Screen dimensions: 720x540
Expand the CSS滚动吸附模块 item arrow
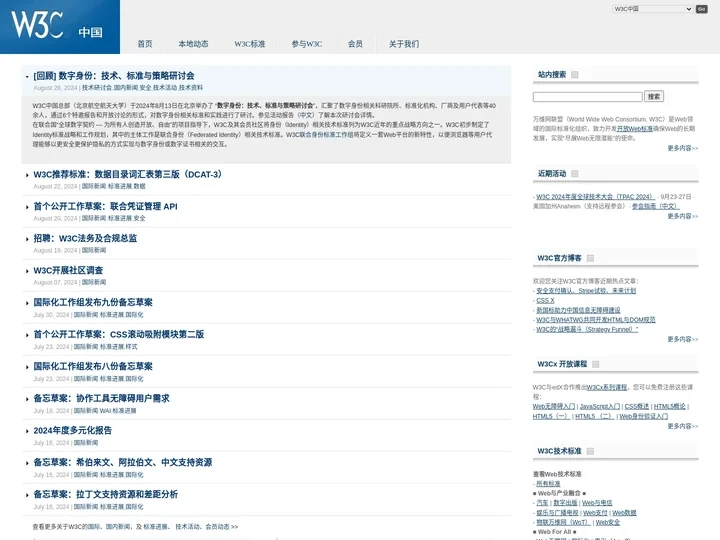pyautogui.click(x=27, y=335)
